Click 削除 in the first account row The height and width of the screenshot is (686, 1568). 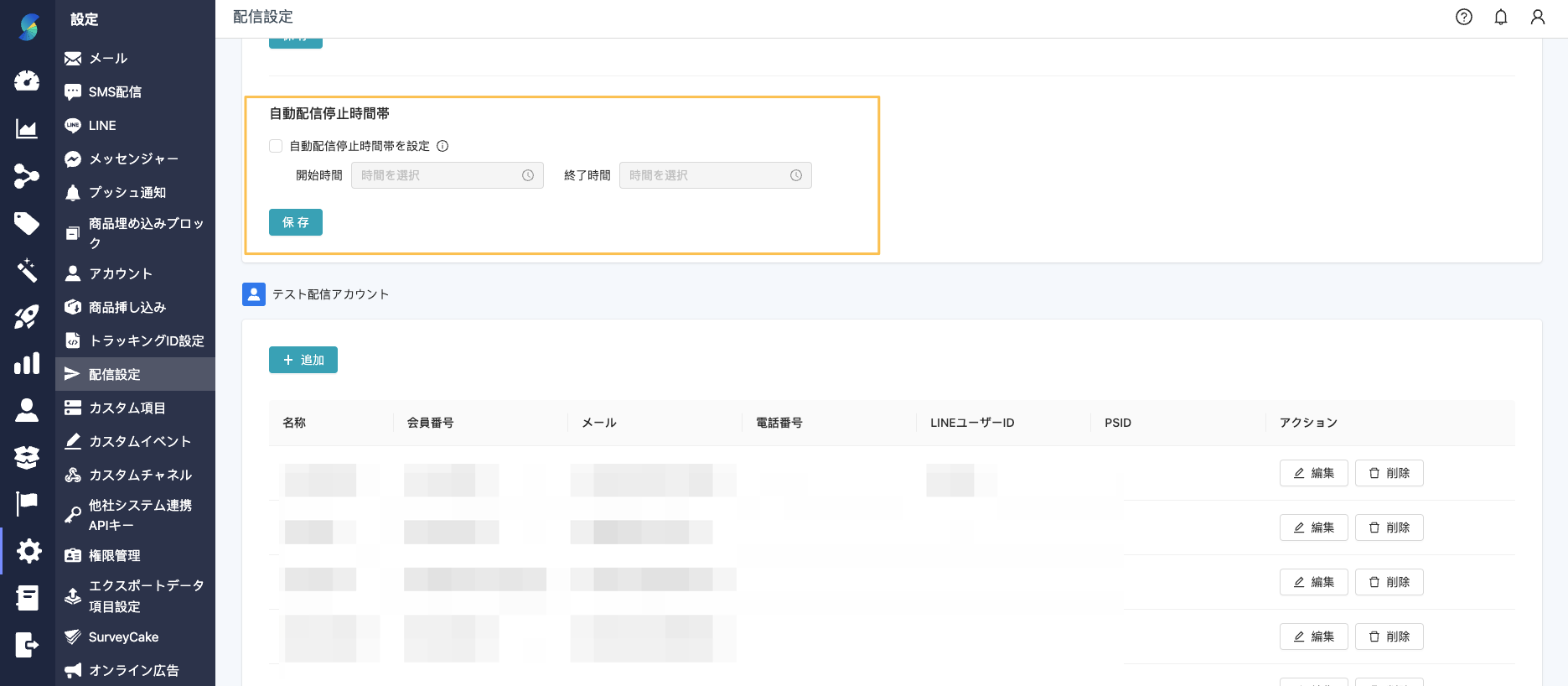(1389, 473)
